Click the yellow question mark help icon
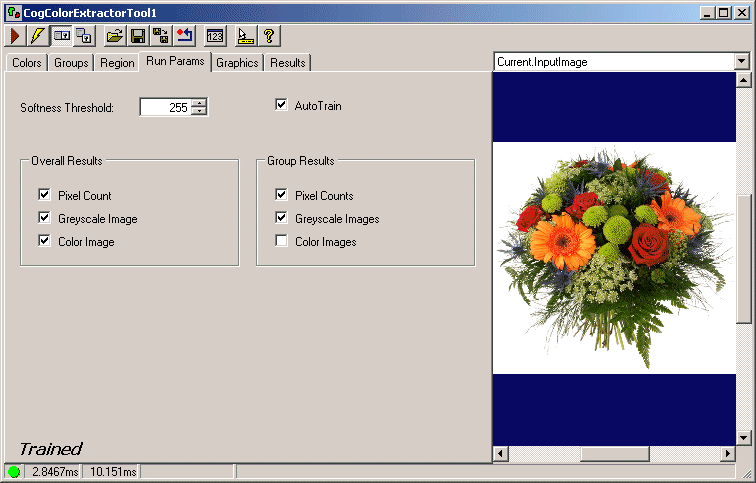756x483 pixels. [x=269, y=36]
